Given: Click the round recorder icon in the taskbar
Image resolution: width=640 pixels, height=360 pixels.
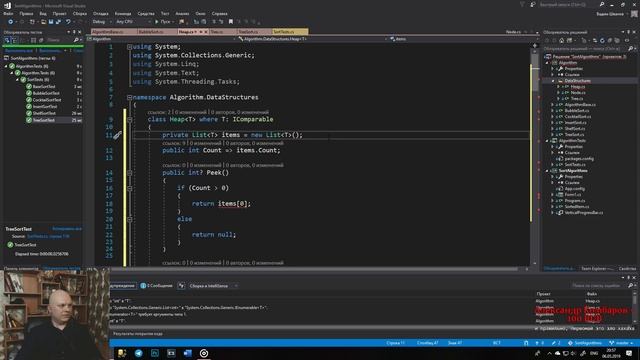Looking at the screenshot, I should 204,353.
